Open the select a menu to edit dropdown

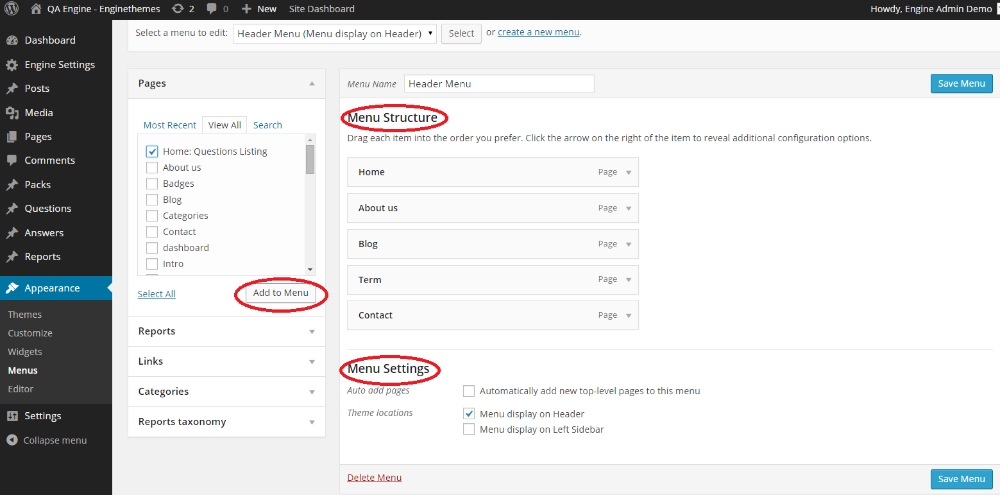(x=334, y=33)
